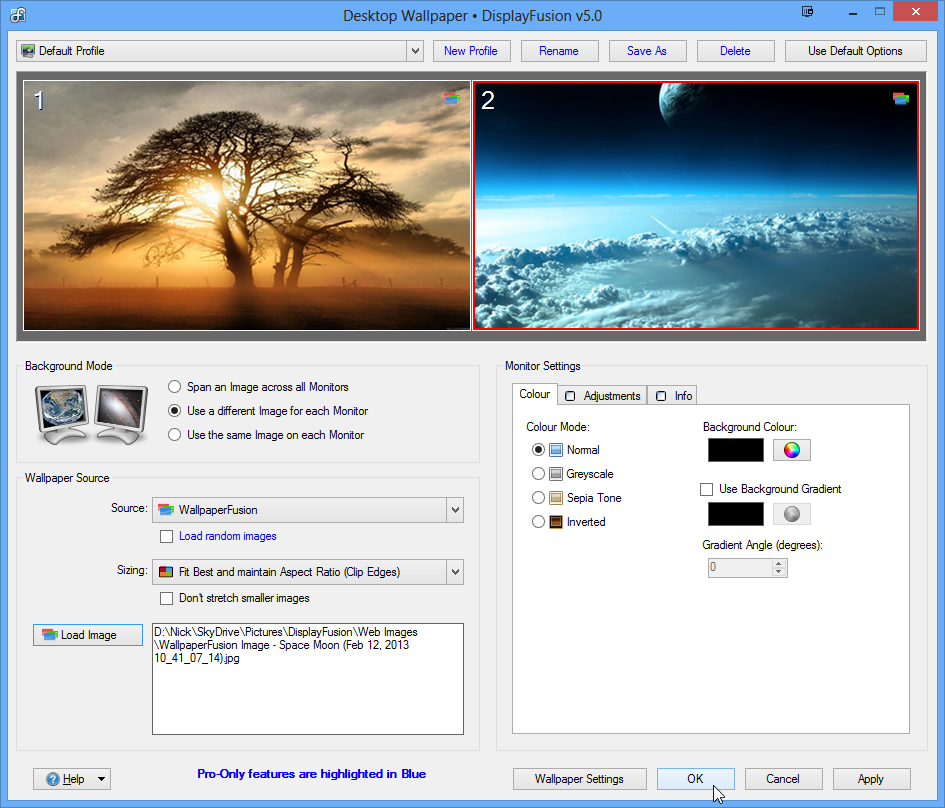Click the Save As button

(x=647, y=51)
